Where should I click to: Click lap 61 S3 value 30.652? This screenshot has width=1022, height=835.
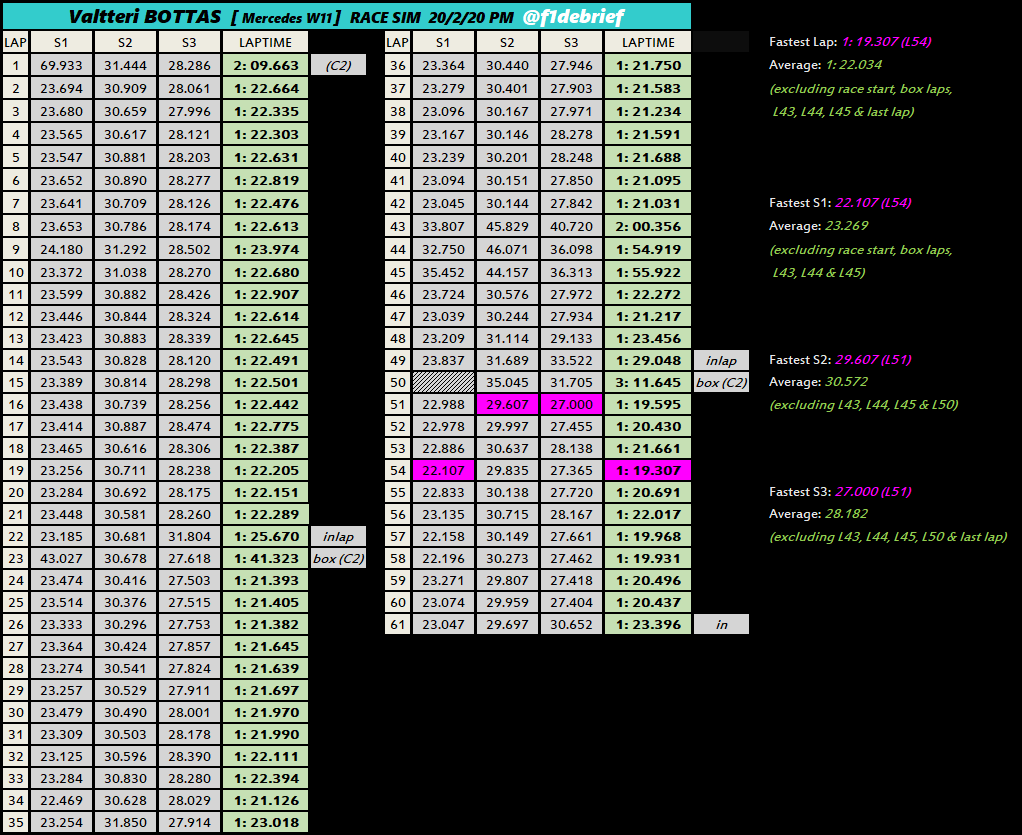(572, 624)
